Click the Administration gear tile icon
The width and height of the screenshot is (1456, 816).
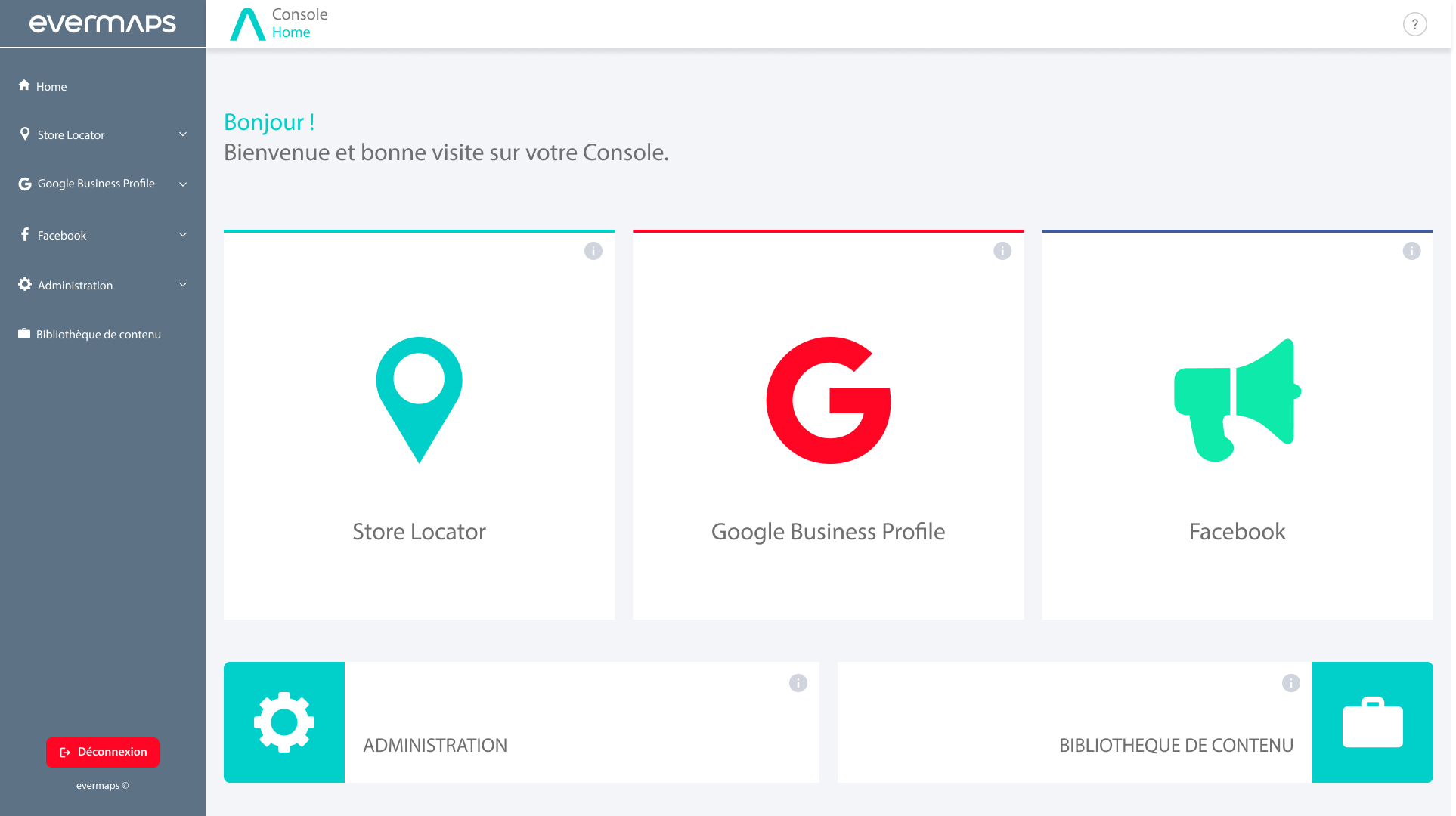284,722
